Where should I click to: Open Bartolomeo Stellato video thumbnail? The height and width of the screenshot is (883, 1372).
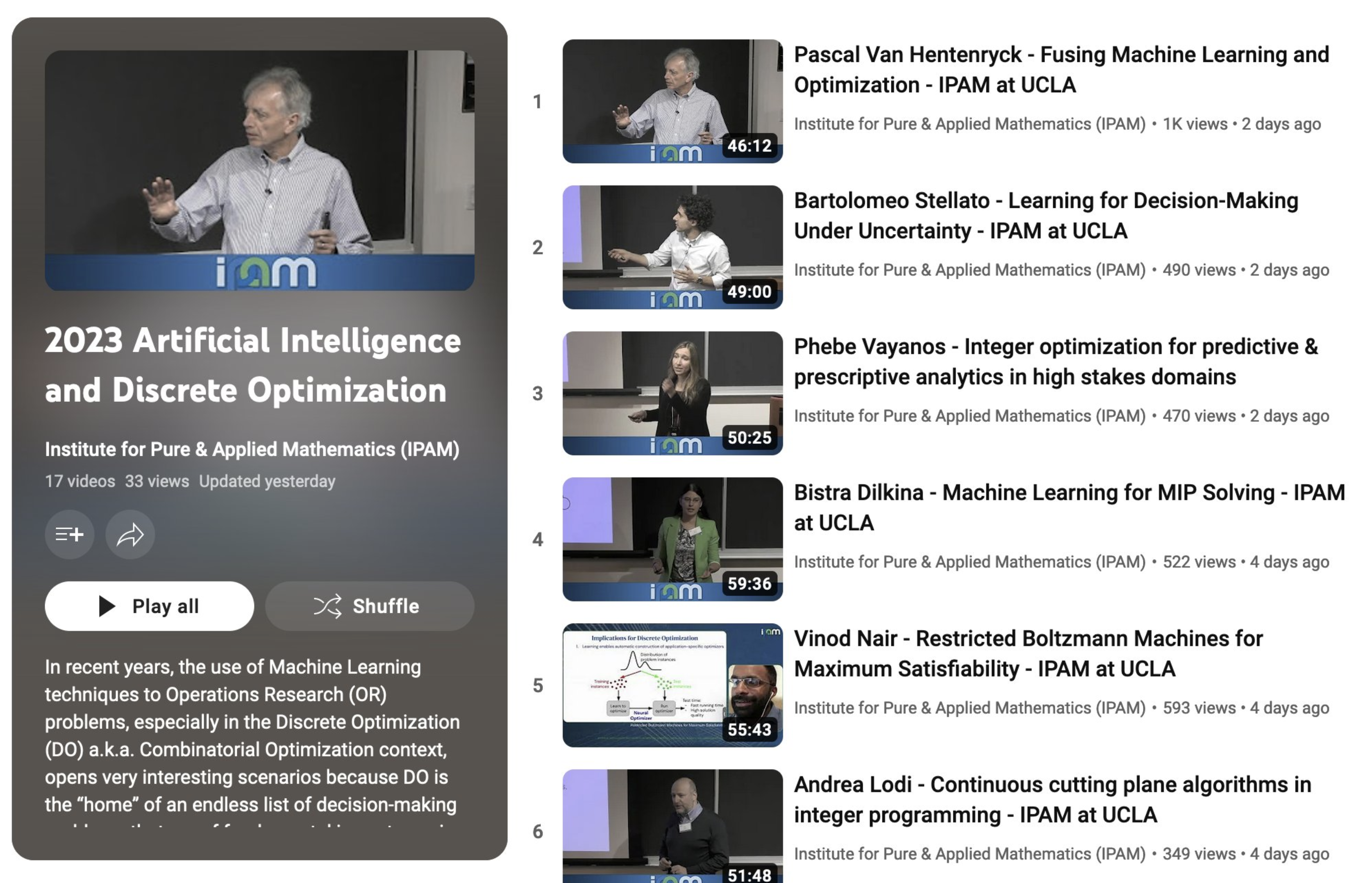coord(672,247)
